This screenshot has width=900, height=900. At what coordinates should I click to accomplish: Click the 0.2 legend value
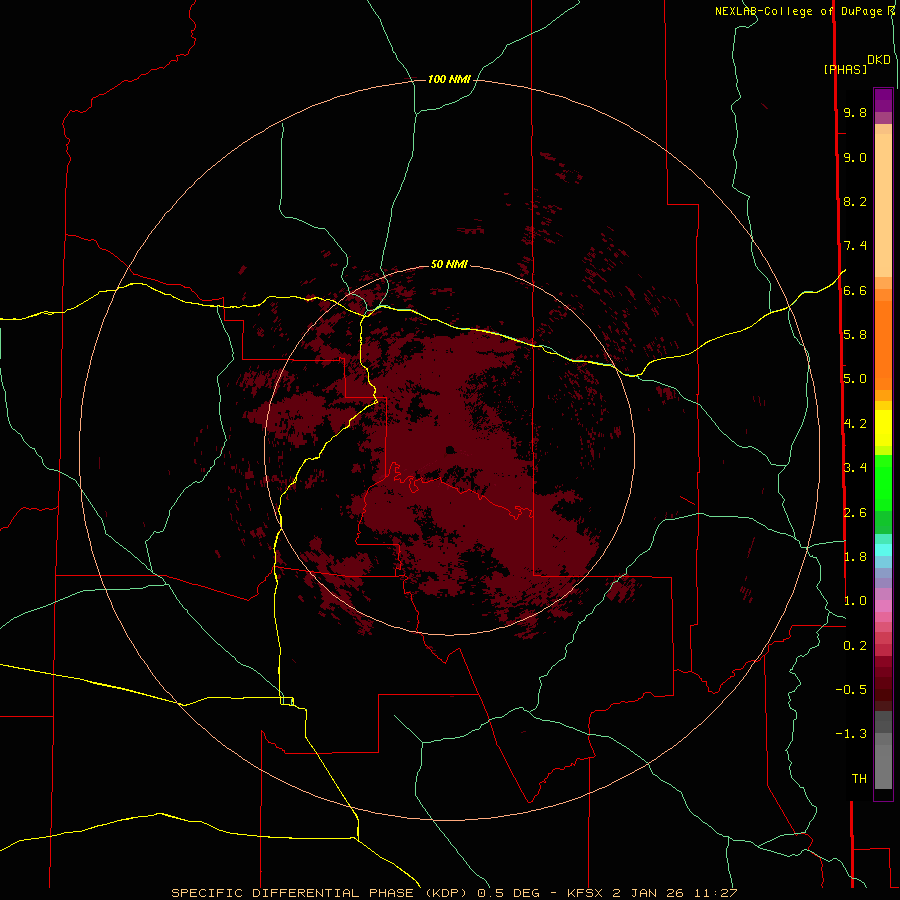point(855,646)
